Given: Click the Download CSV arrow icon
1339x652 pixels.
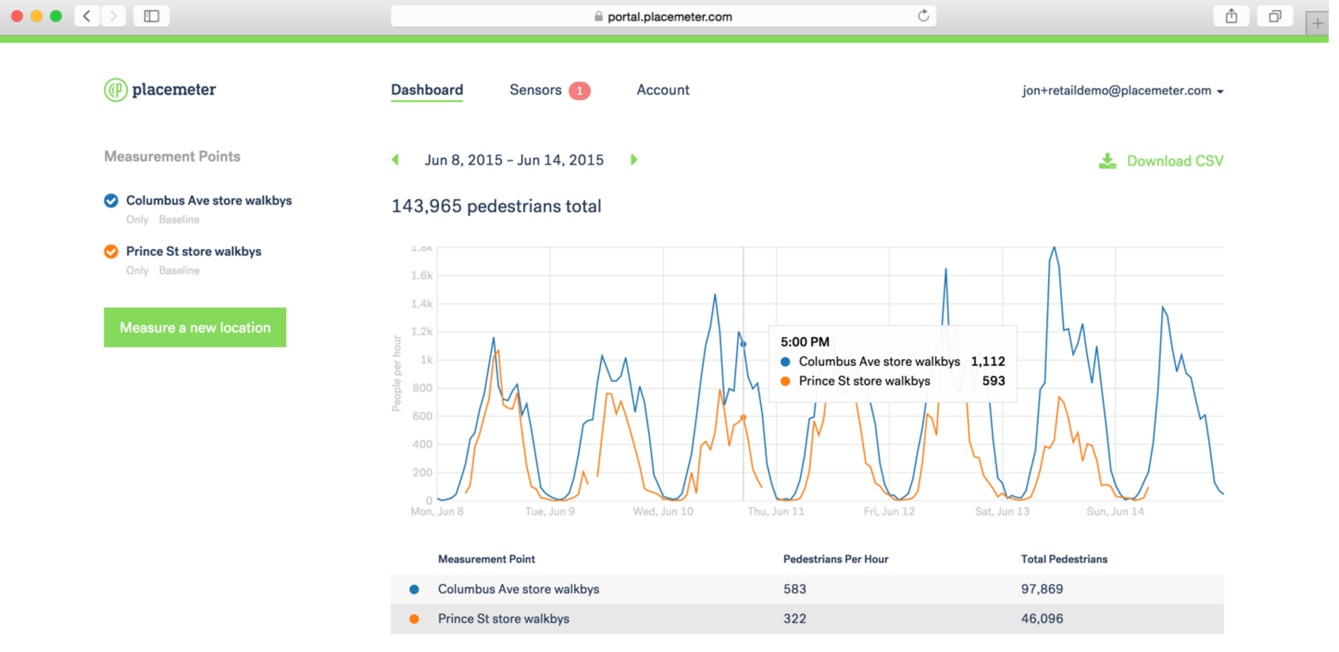Looking at the screenshot, I should 1107,161.
